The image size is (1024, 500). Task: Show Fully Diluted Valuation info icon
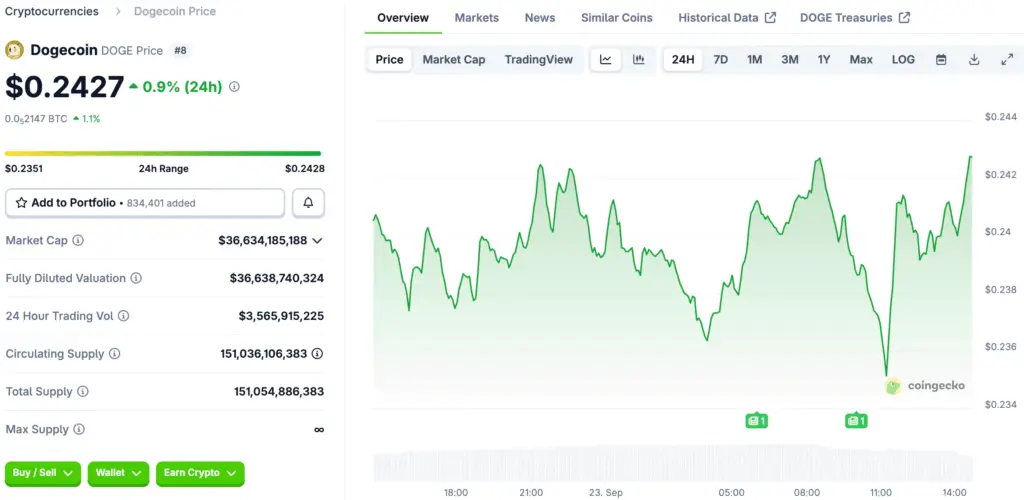(x=136, y=278)
